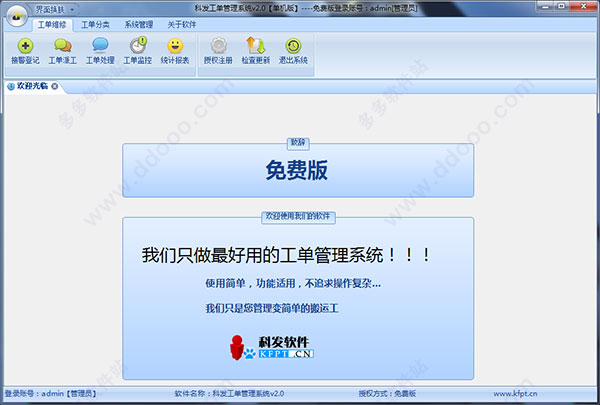600x405 pixels.
Task: Click the 软件名称 status bar entry
Action: point(229,394)
